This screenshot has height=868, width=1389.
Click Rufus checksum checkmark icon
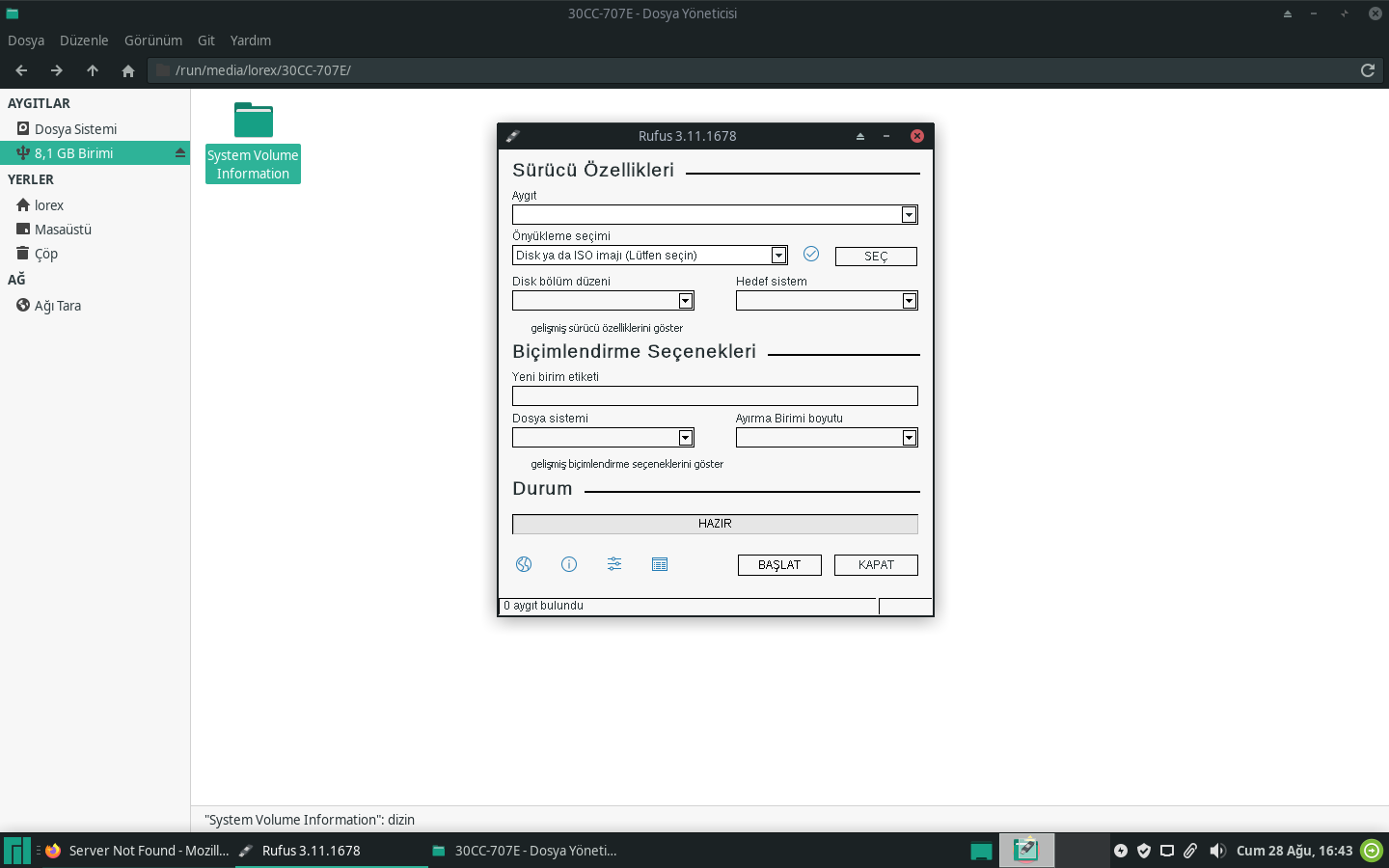pyautogui.click(x=811, y=254)
